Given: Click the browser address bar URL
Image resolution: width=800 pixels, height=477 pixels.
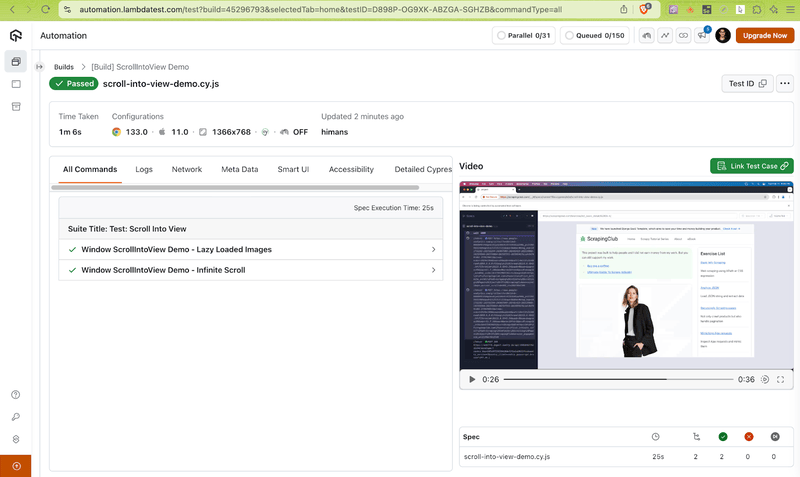Looking at the screenshot, I should pos(320,9).
